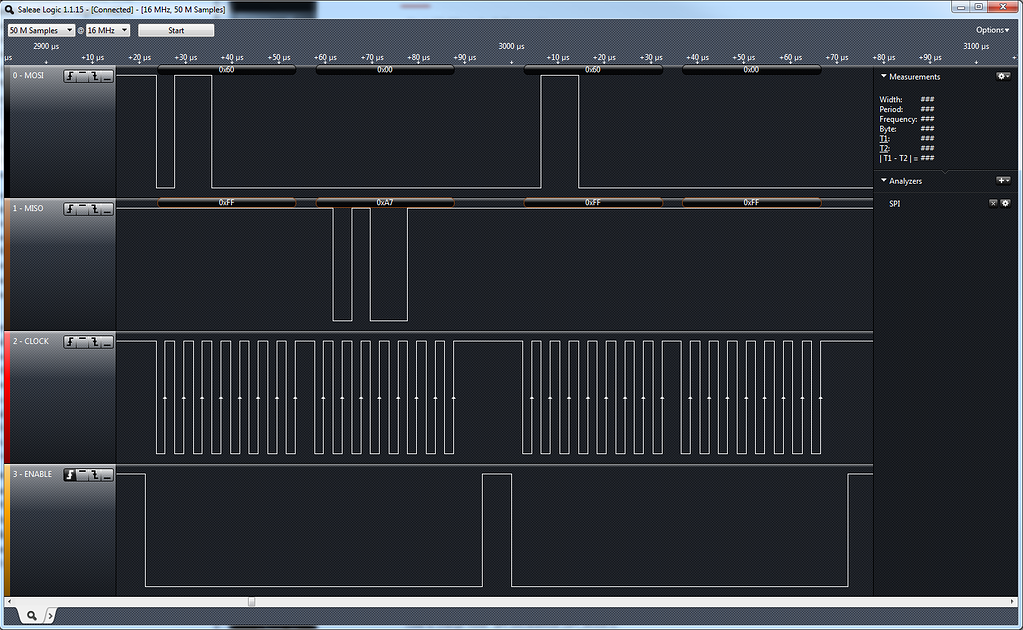The image size is (1023, 630).
Task: Click the horizontal scrollbar thumb
Action: pyautogui.click(x=251, y=602)
